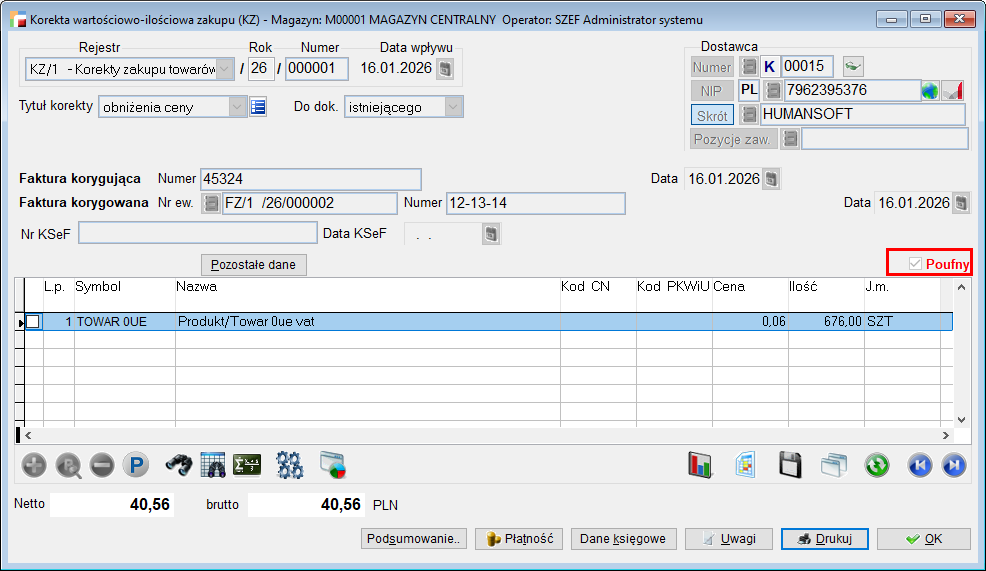This screenshot has width=986, height=571.
Task: Click the Faktura korygująca Numer field
Action: coord(310,179)
